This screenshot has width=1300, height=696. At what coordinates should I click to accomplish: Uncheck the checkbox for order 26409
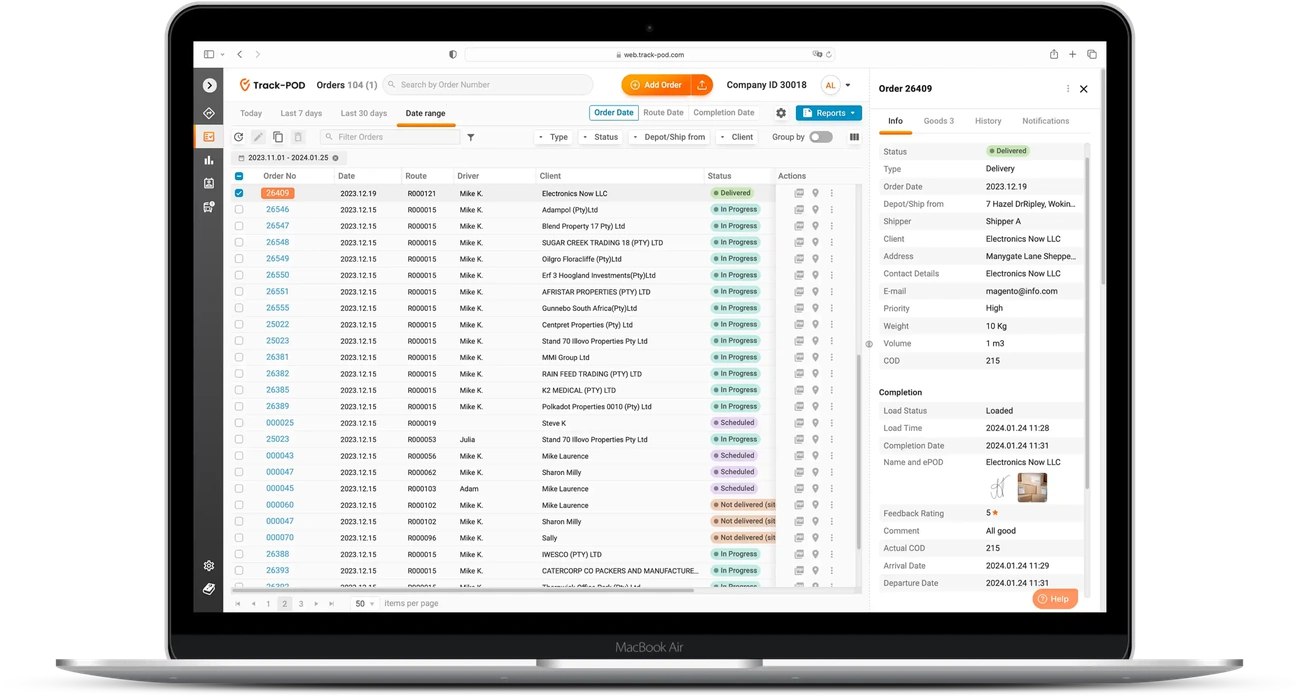coord(239,193)
